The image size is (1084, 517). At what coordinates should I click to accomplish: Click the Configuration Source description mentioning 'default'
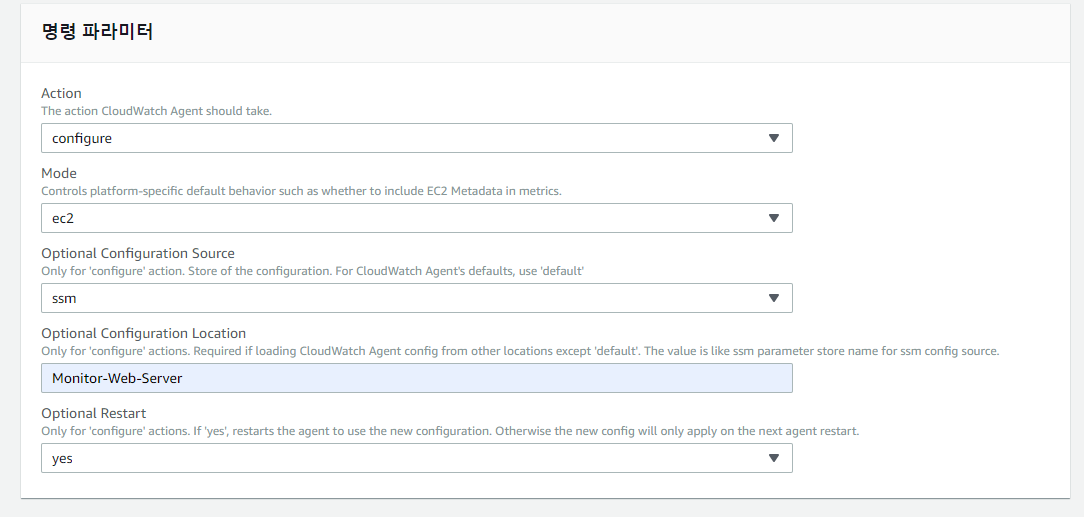click(312, 271)
